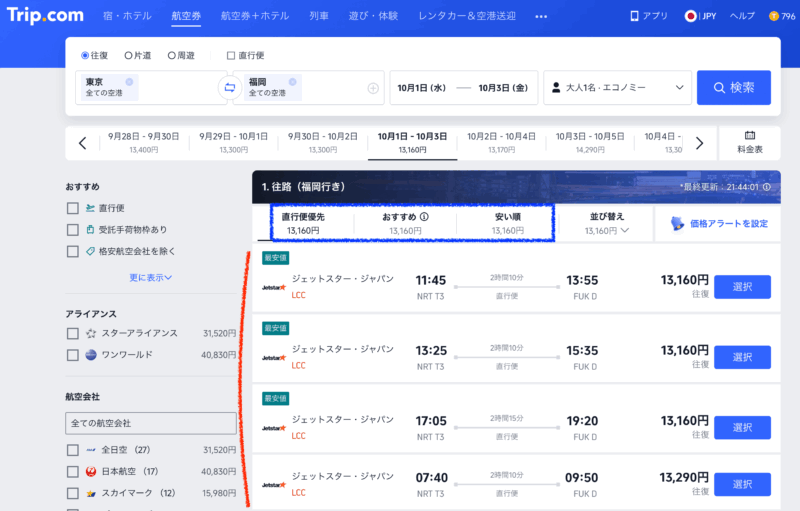Screen dimensions: 800x511
Task: Open おすすめ info icon
Action: 424,217
